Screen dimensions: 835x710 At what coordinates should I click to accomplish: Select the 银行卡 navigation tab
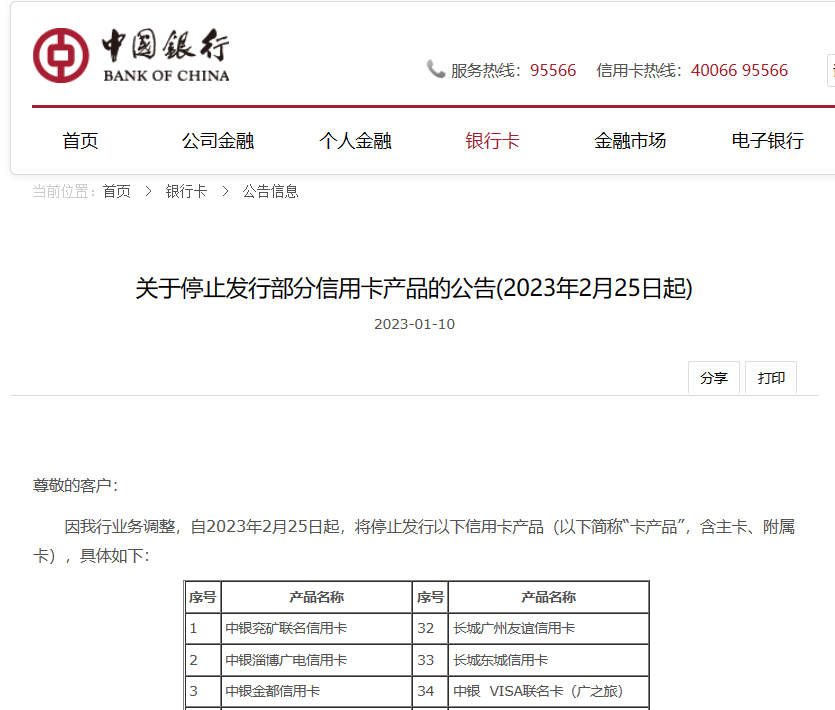tap(493, 141)
